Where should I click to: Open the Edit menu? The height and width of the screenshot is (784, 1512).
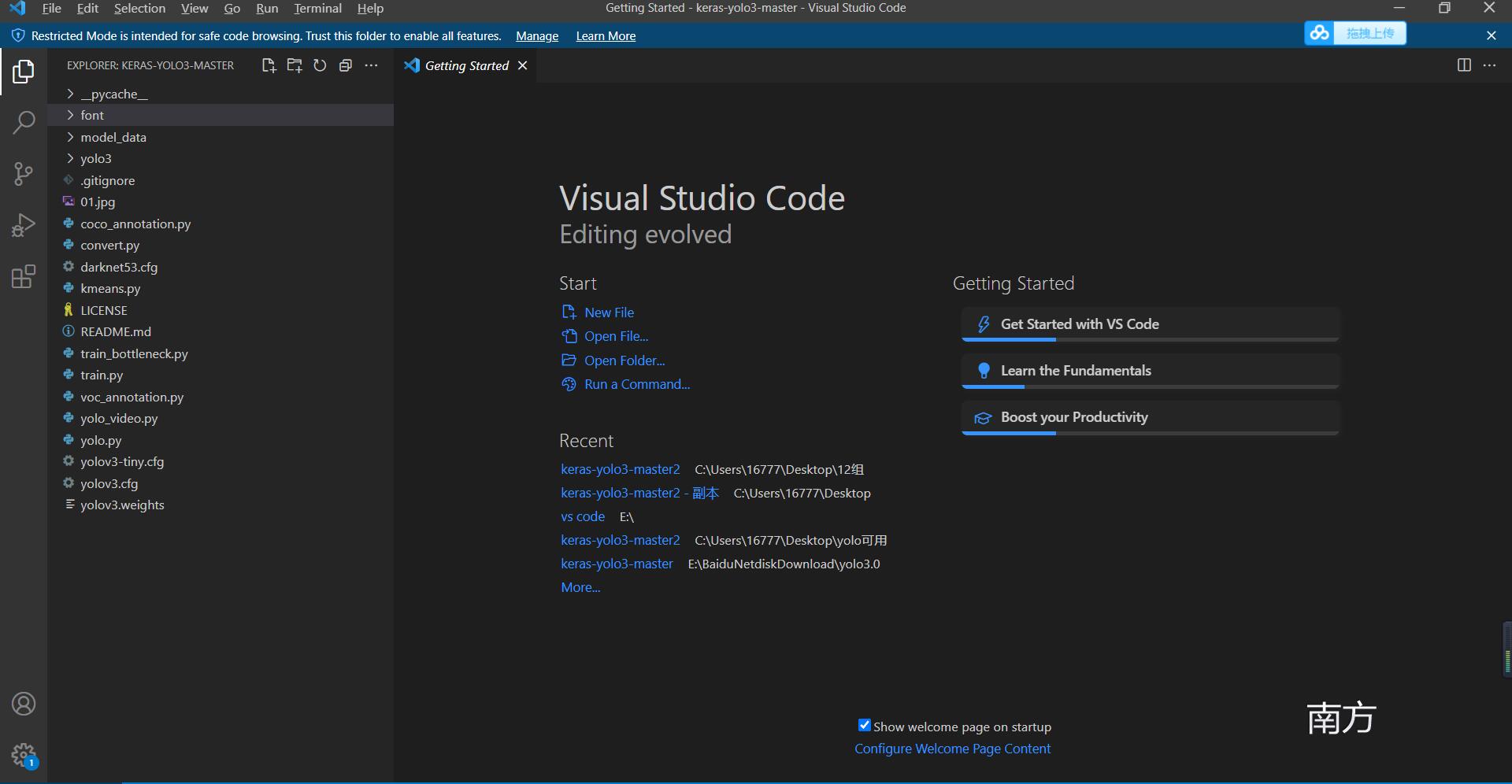(87, 9)
